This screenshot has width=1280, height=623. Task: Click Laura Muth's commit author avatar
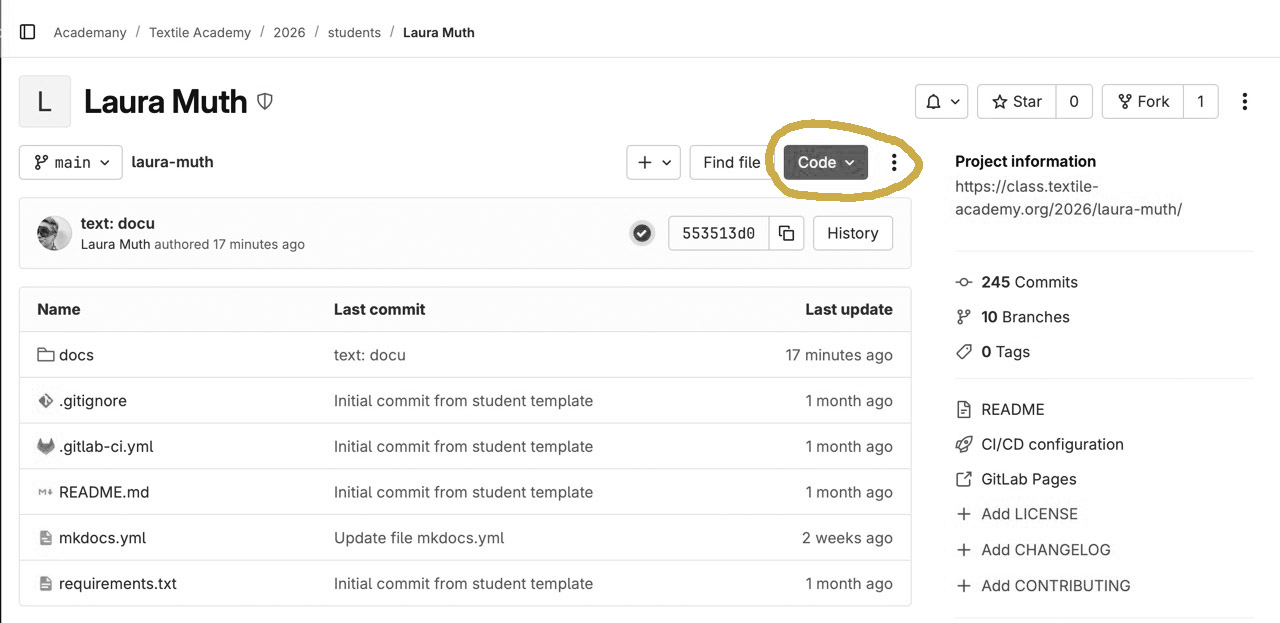tap(55, 233)
